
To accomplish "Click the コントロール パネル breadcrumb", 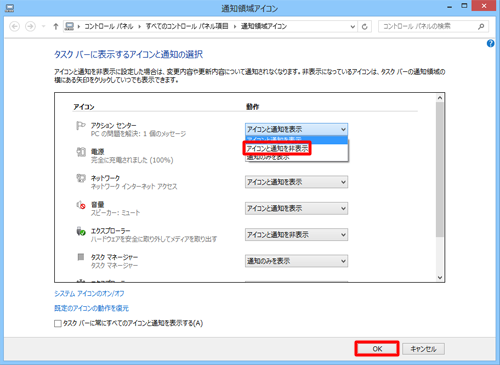I will [109, 26].
